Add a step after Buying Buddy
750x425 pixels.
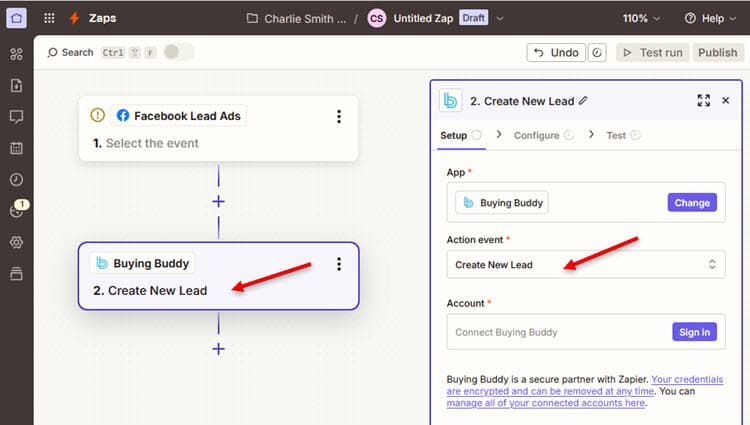[219, 349]
